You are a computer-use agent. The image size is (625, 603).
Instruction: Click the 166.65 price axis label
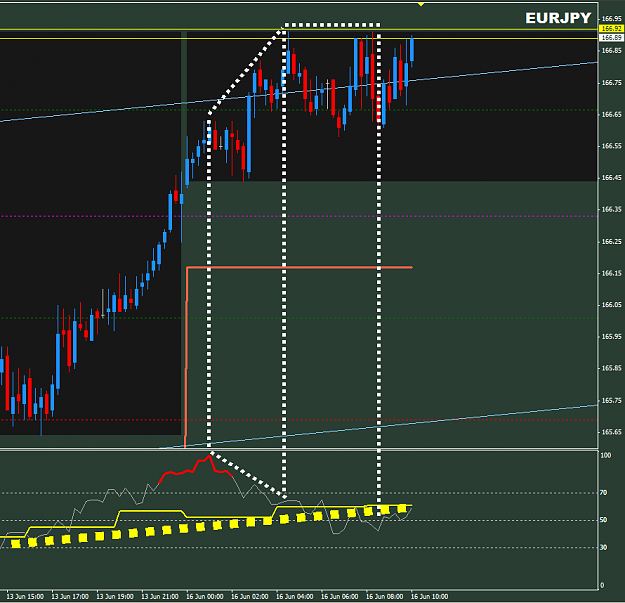611,114
